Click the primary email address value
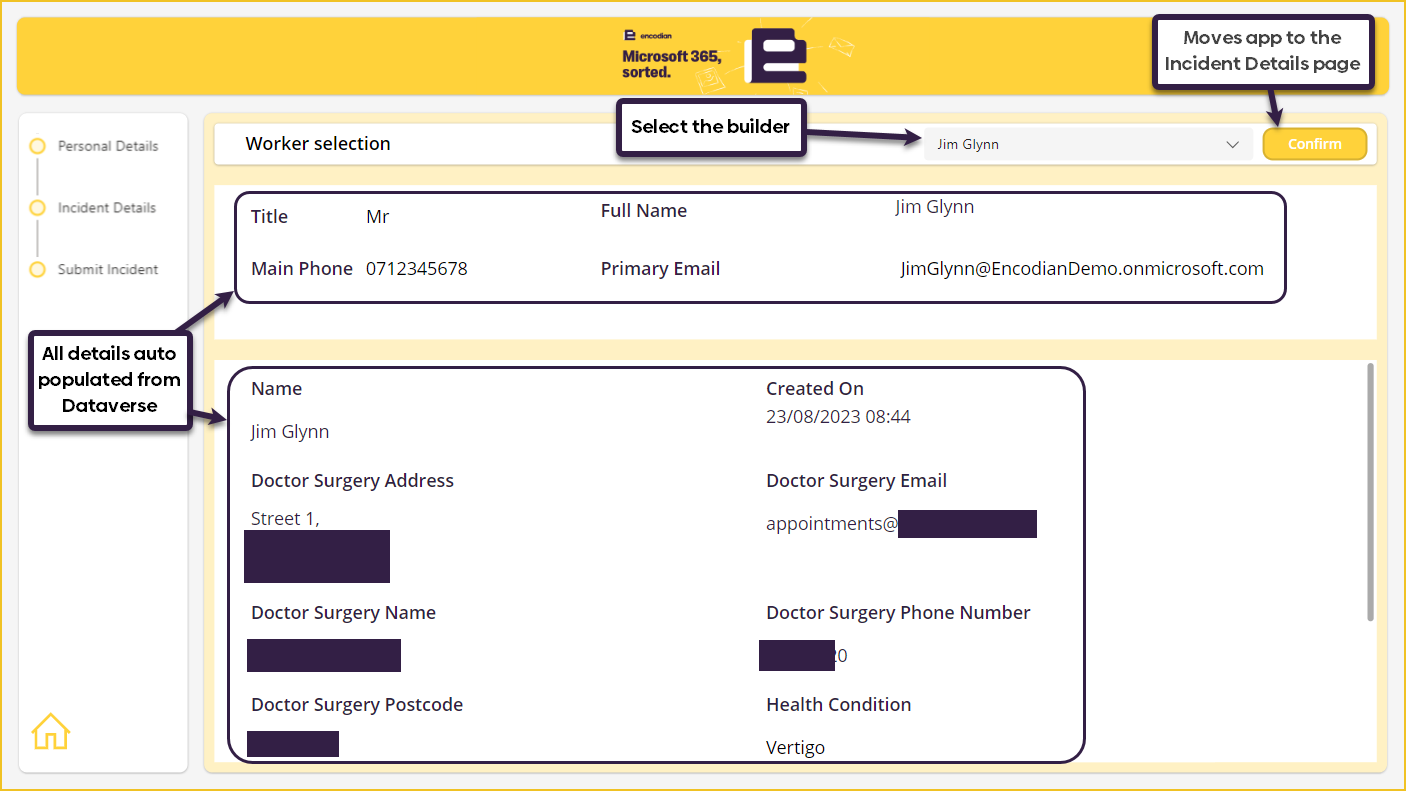This screenshot has width=1406, height=791. point(1082,269)
